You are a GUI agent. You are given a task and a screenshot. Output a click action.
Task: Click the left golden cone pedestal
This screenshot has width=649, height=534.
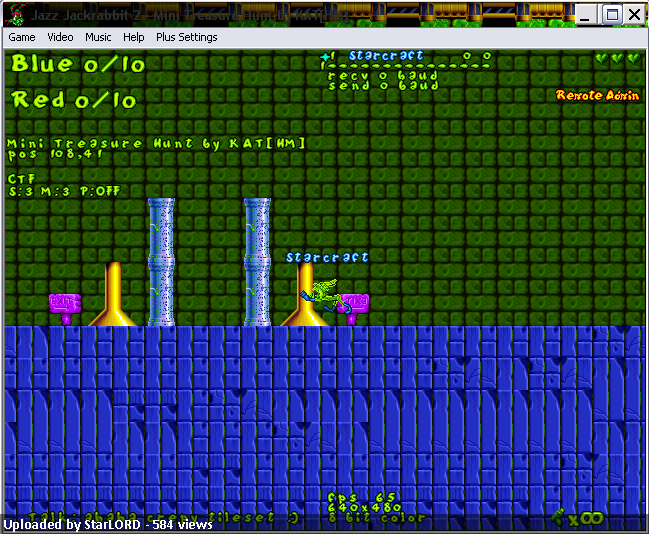click(113, 294)
